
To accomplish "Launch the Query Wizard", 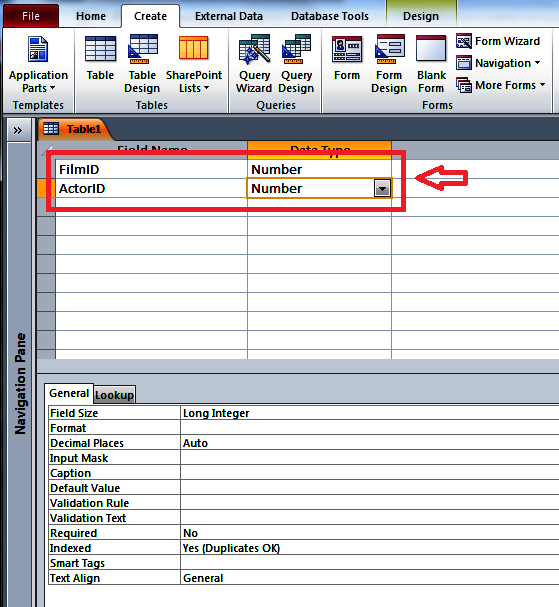I will 254,64.
